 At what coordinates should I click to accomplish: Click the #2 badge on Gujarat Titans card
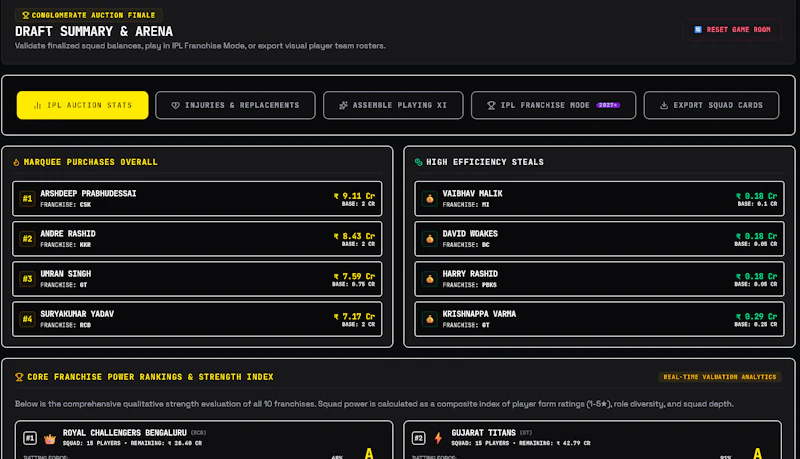coord(418,438)
